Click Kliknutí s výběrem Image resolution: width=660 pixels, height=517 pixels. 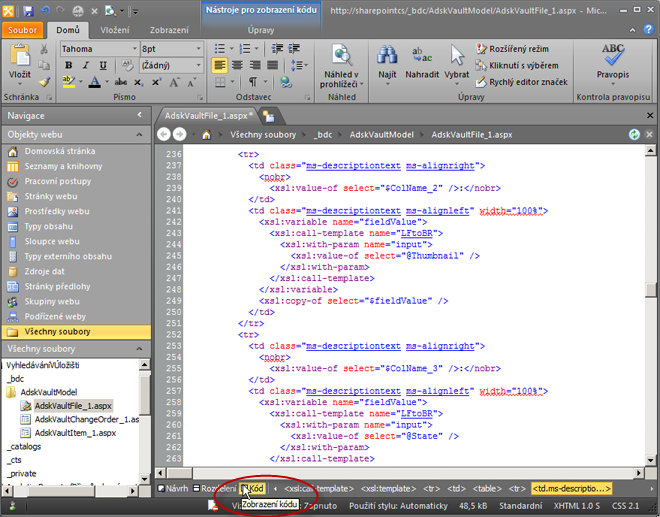click(517, 65)
